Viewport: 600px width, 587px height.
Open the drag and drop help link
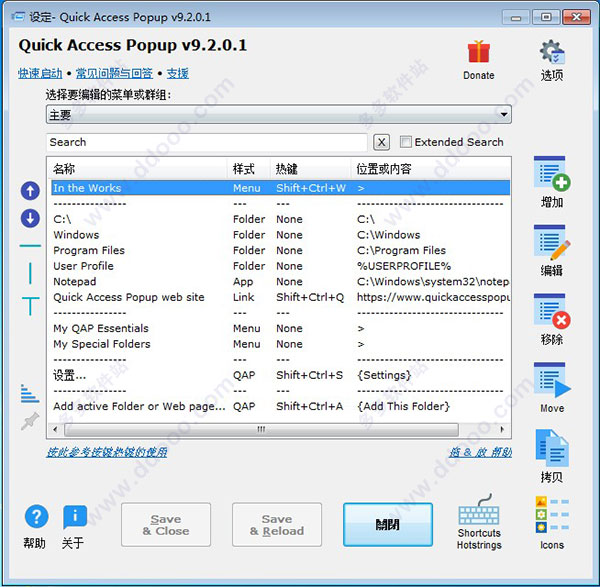480,452
